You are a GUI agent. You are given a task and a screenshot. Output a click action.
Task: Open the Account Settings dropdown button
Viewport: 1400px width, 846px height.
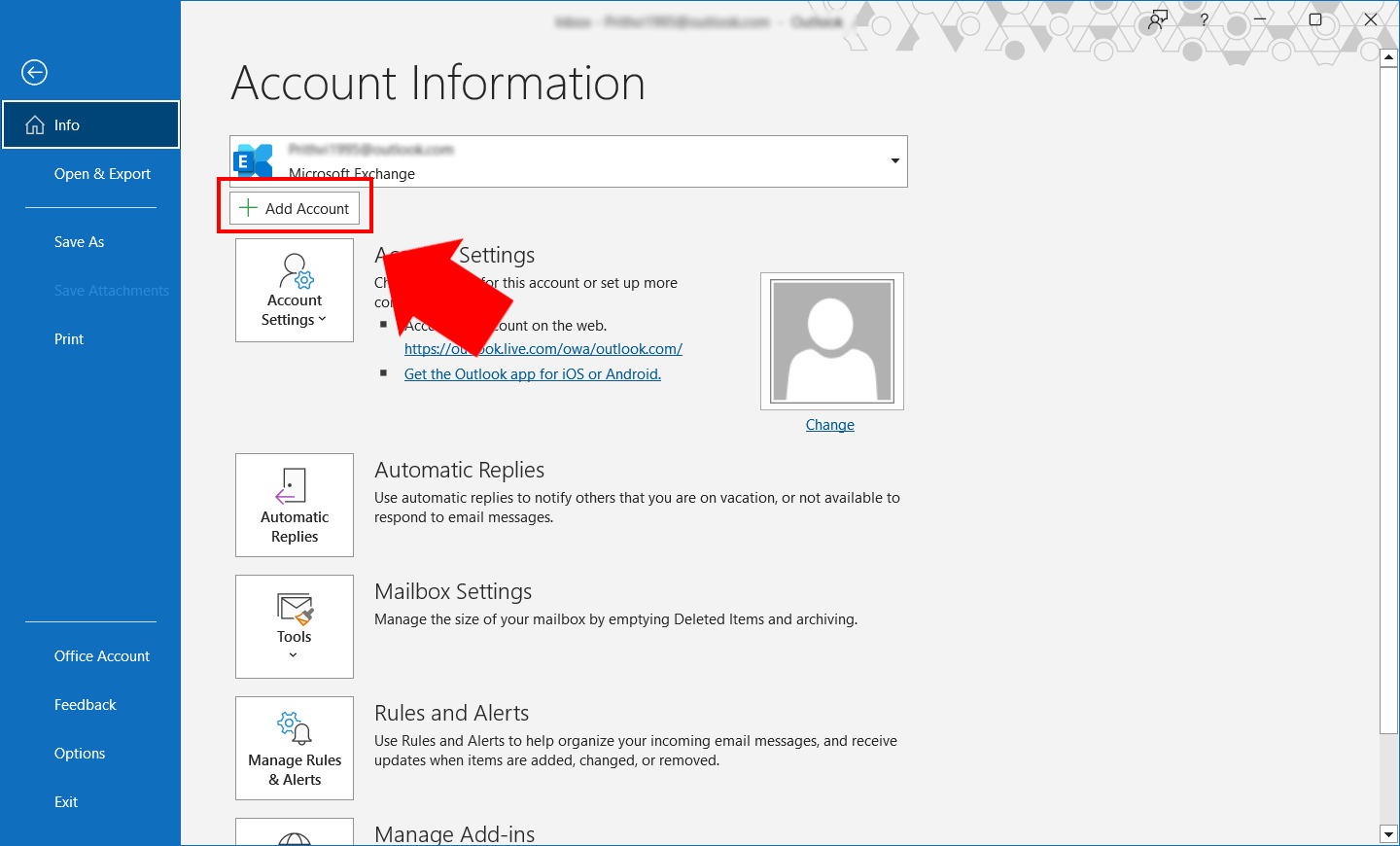[295, 290]
